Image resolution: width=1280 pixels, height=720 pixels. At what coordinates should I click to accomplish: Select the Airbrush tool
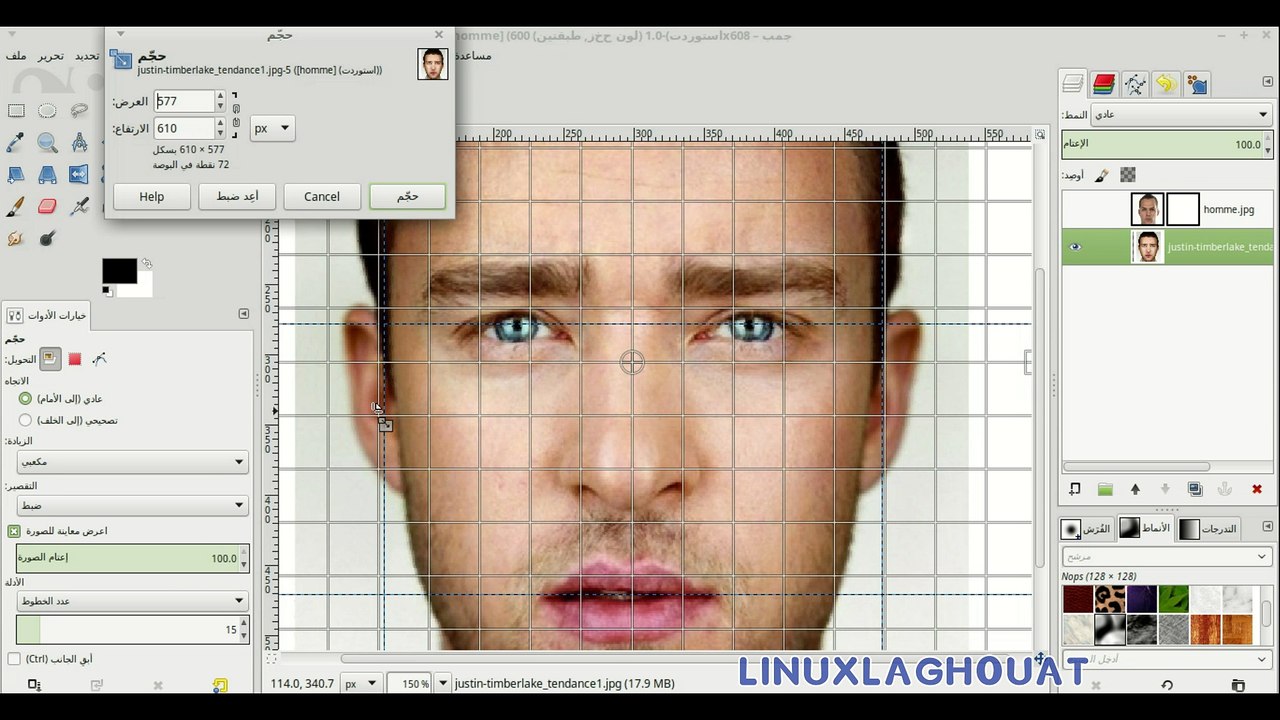[79, 207]
